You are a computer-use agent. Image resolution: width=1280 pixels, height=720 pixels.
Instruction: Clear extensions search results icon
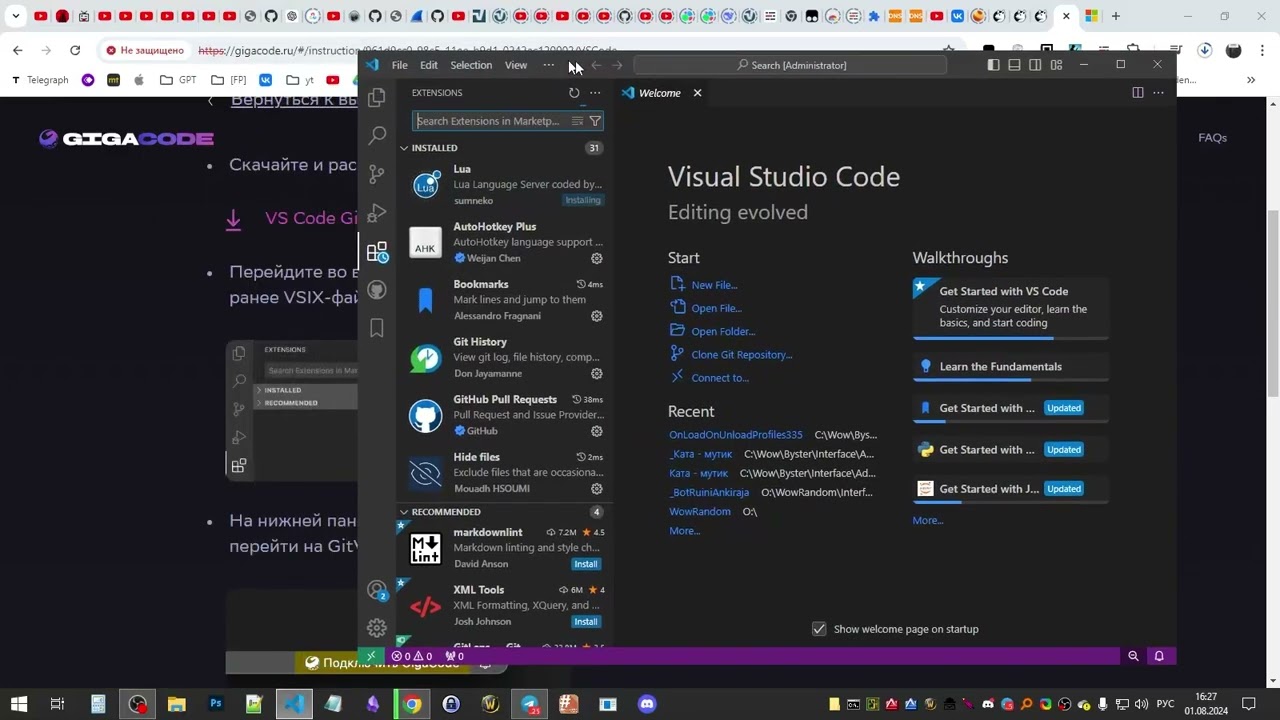point(577,121)
